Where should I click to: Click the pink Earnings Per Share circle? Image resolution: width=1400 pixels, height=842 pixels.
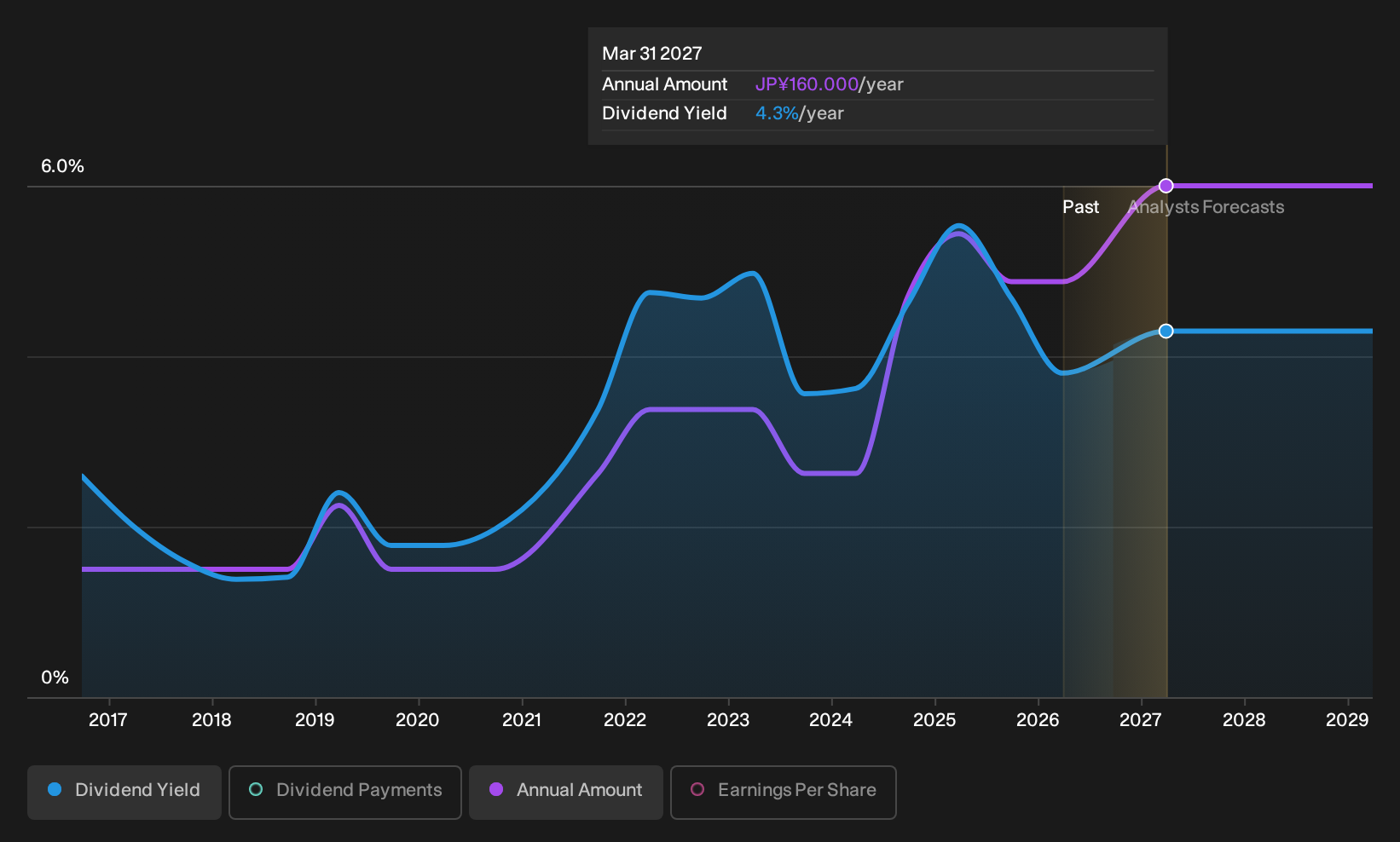[x=697, y=789]
